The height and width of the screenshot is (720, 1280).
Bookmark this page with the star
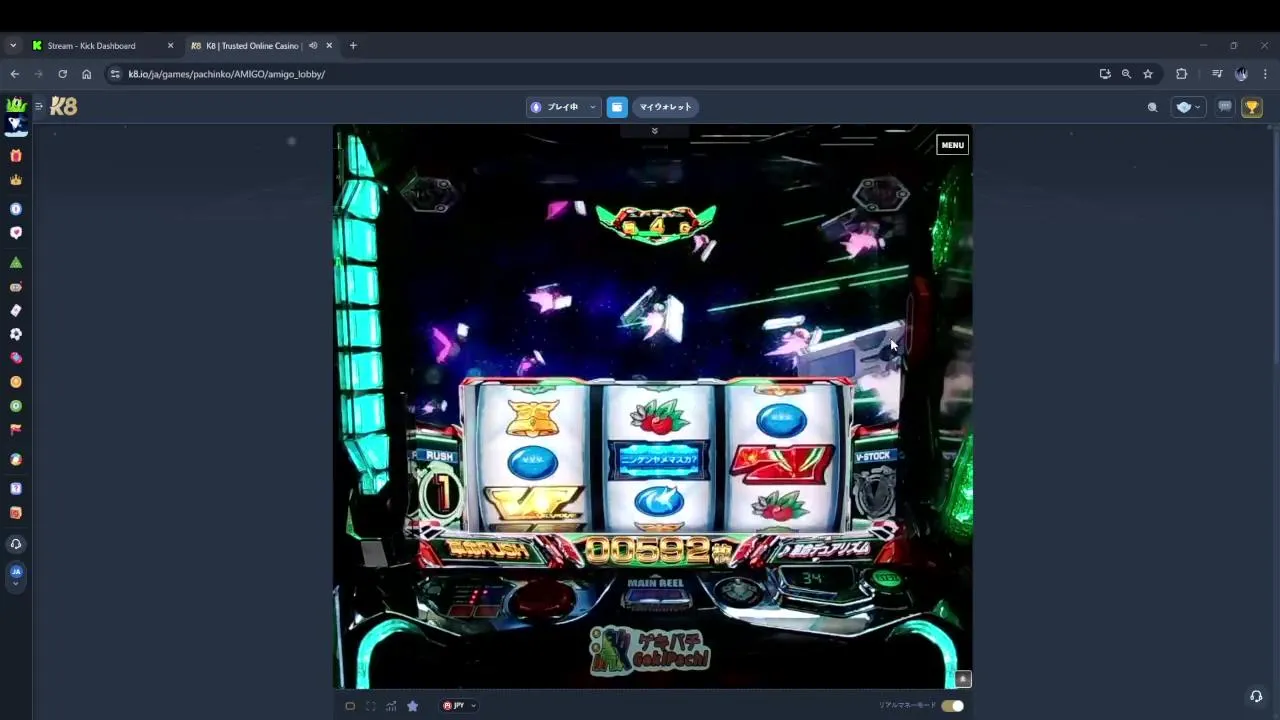[1148, 74]
